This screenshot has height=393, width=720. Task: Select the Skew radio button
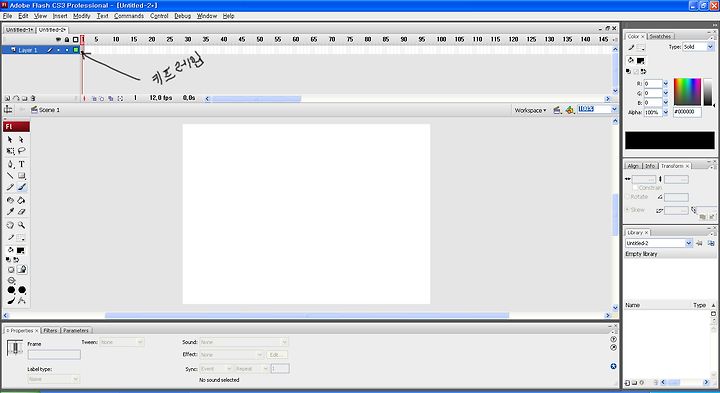click(628, 210)
